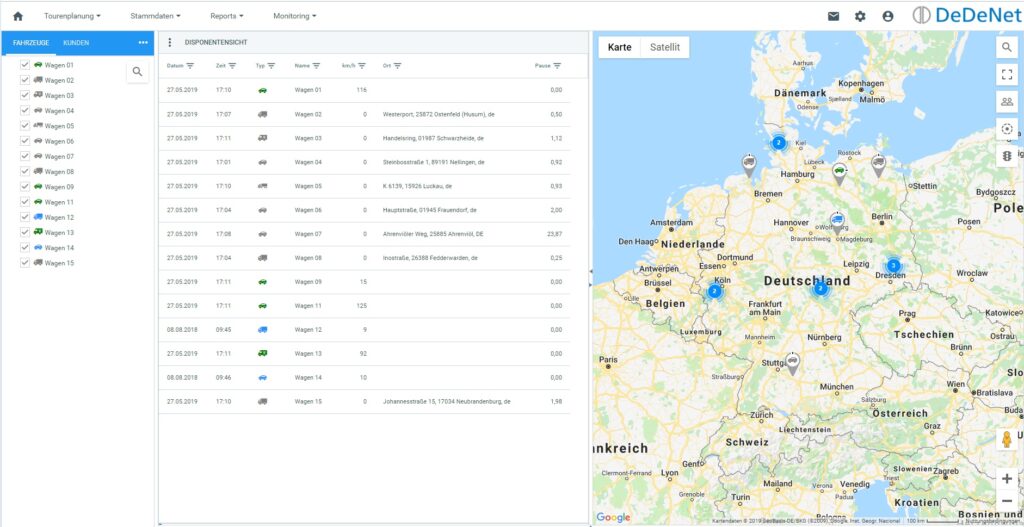Click the home icon in top bar
Viewport: 1024px width, 527px height.
click(17, 16)
